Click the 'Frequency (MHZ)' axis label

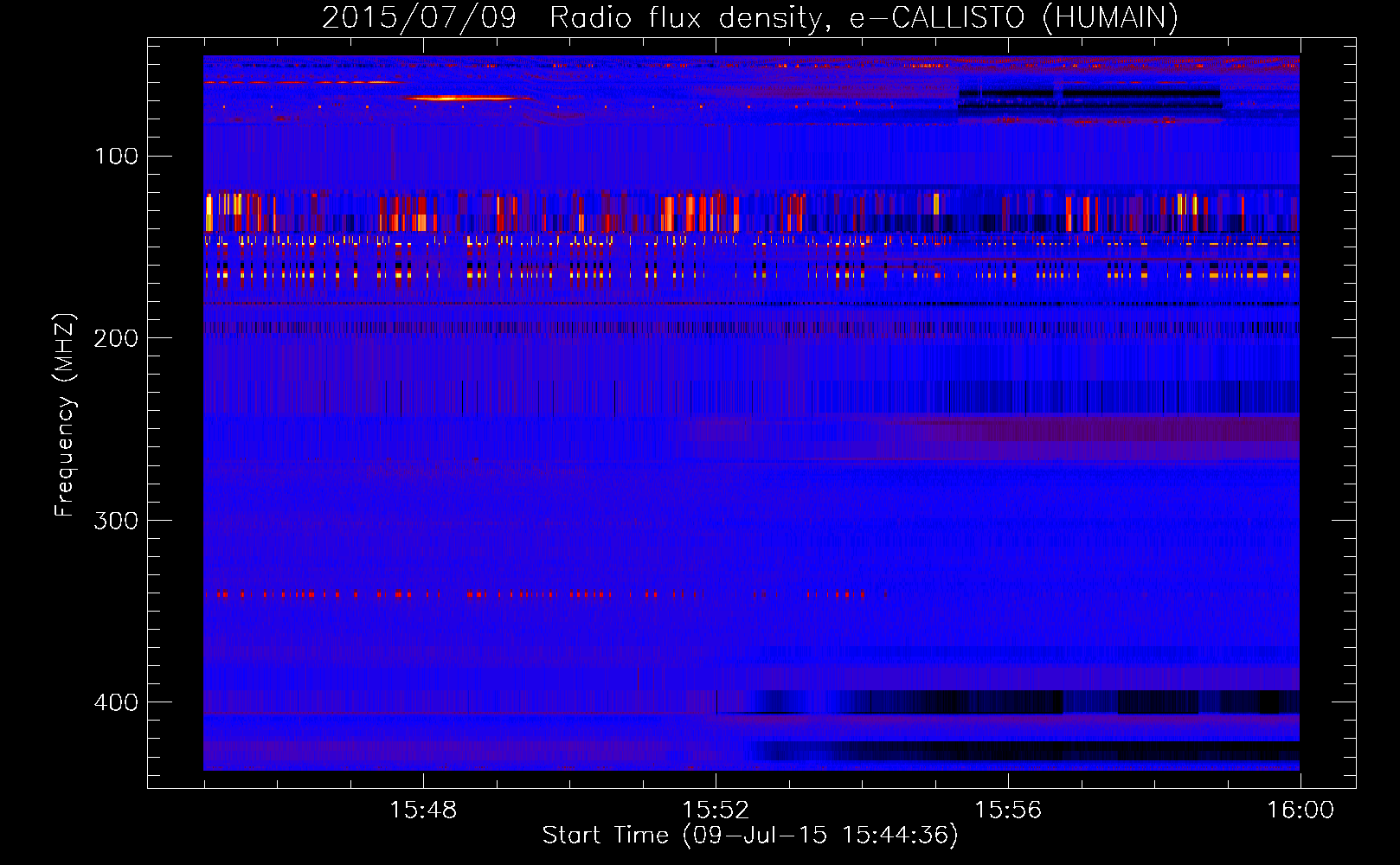65,415
